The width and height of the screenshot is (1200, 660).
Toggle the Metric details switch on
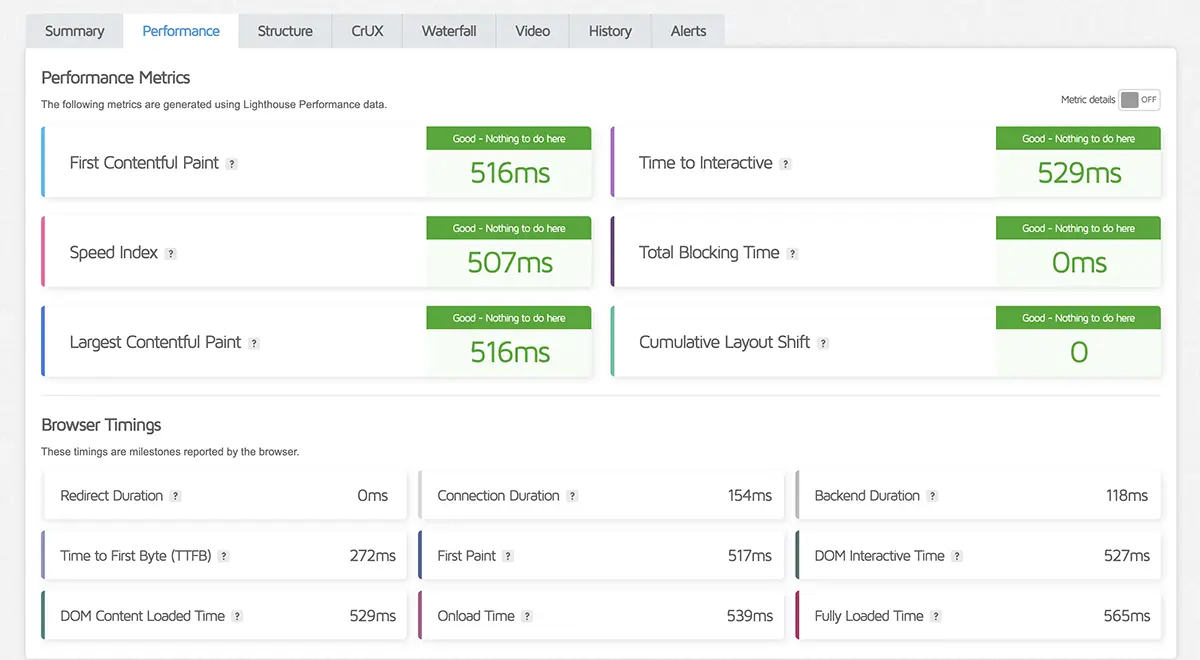click(1139, 100)
